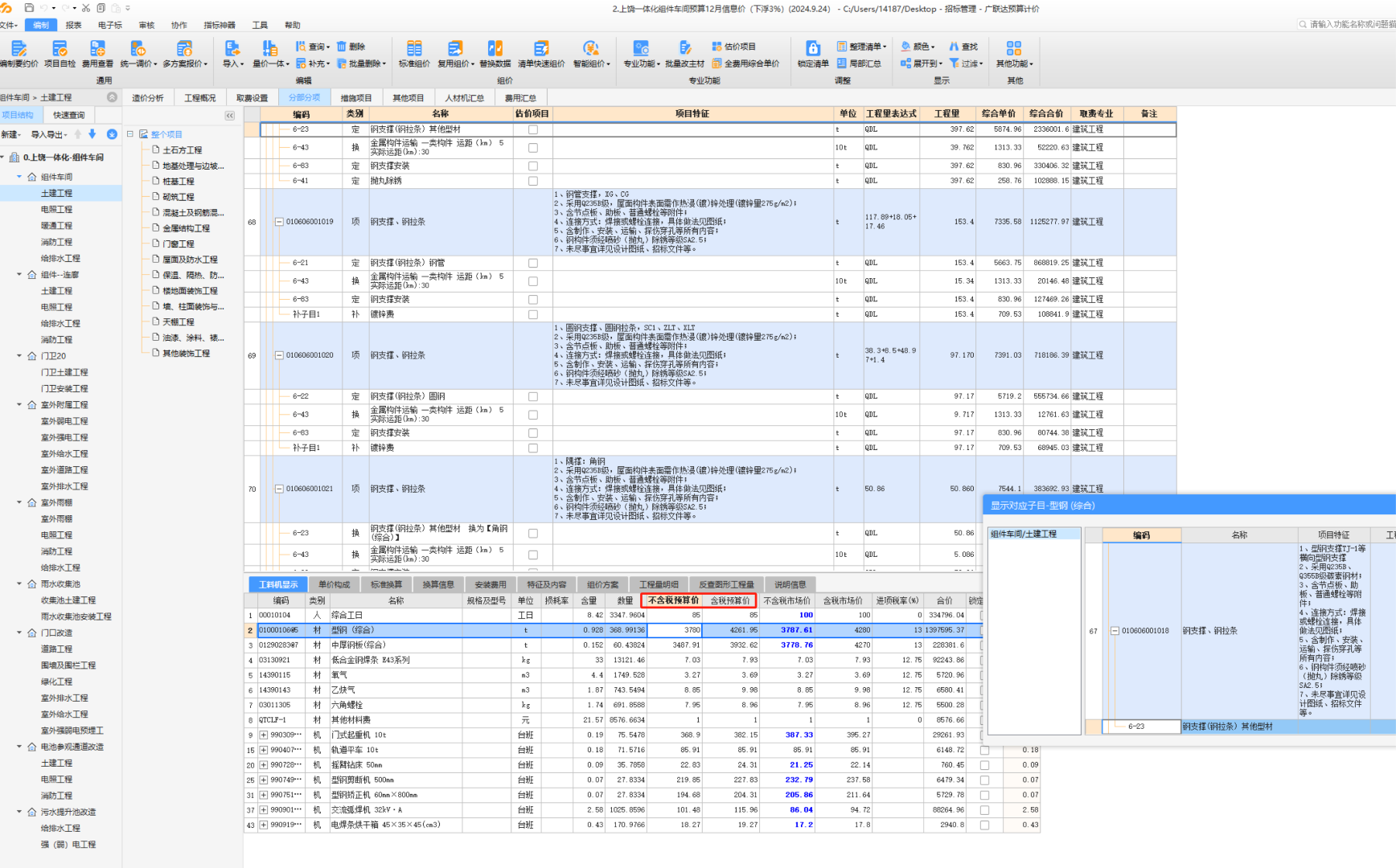The height and width of the screenshot is (868, 1396).
Task: Open the 过滤 filter dropdown
Action: pos(966,63)
